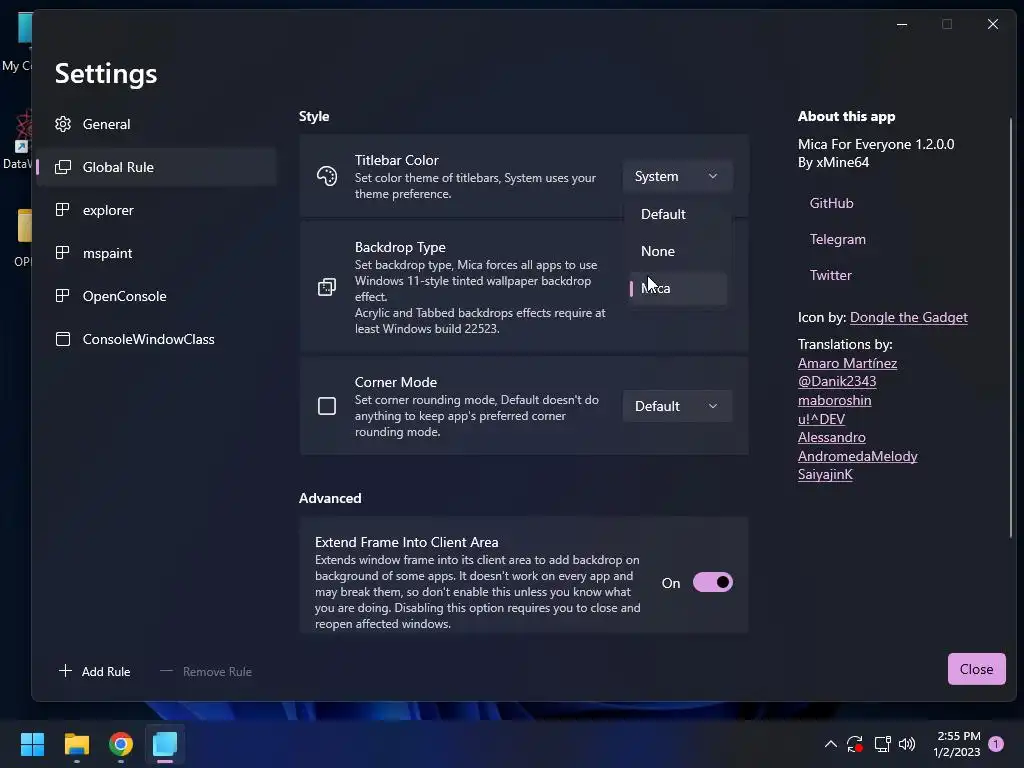
Task: Open SaiyajinK translator link
Action: (x=825, y=475)
